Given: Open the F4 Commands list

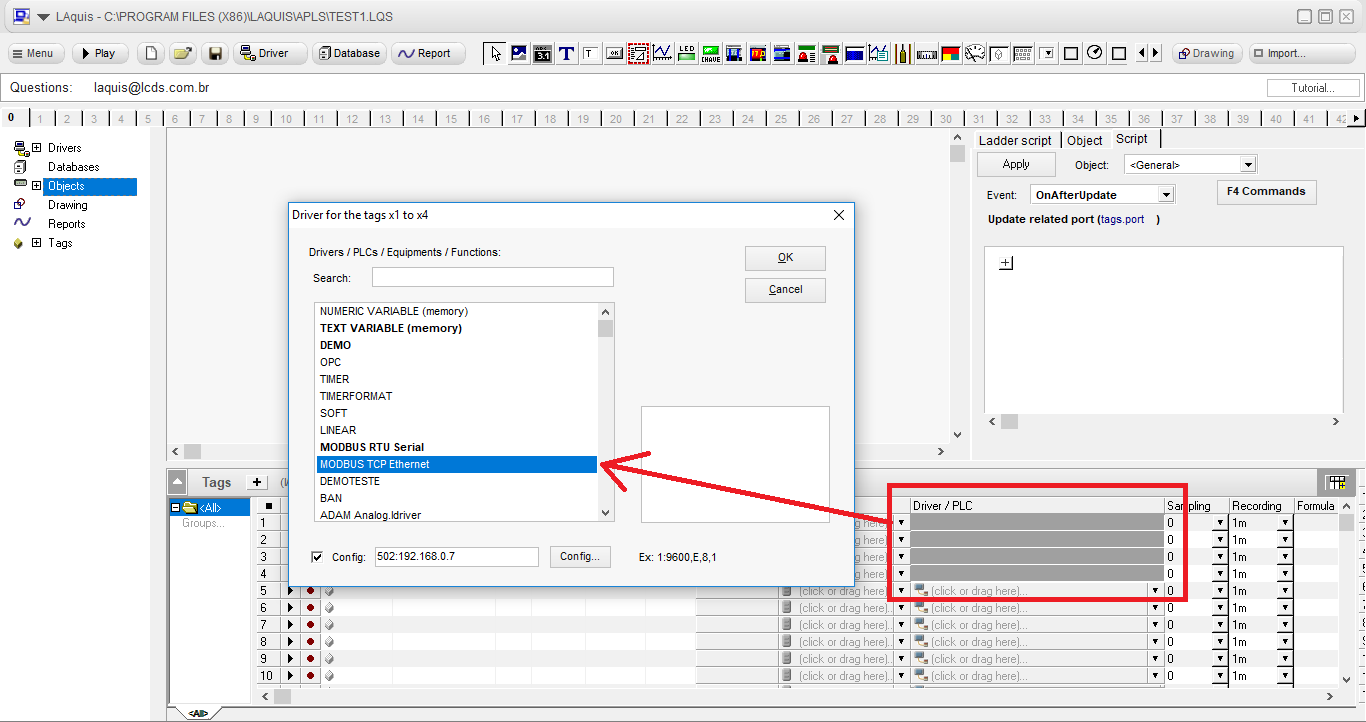Looking at the screenshot, I should click(x=1266, y=192).
